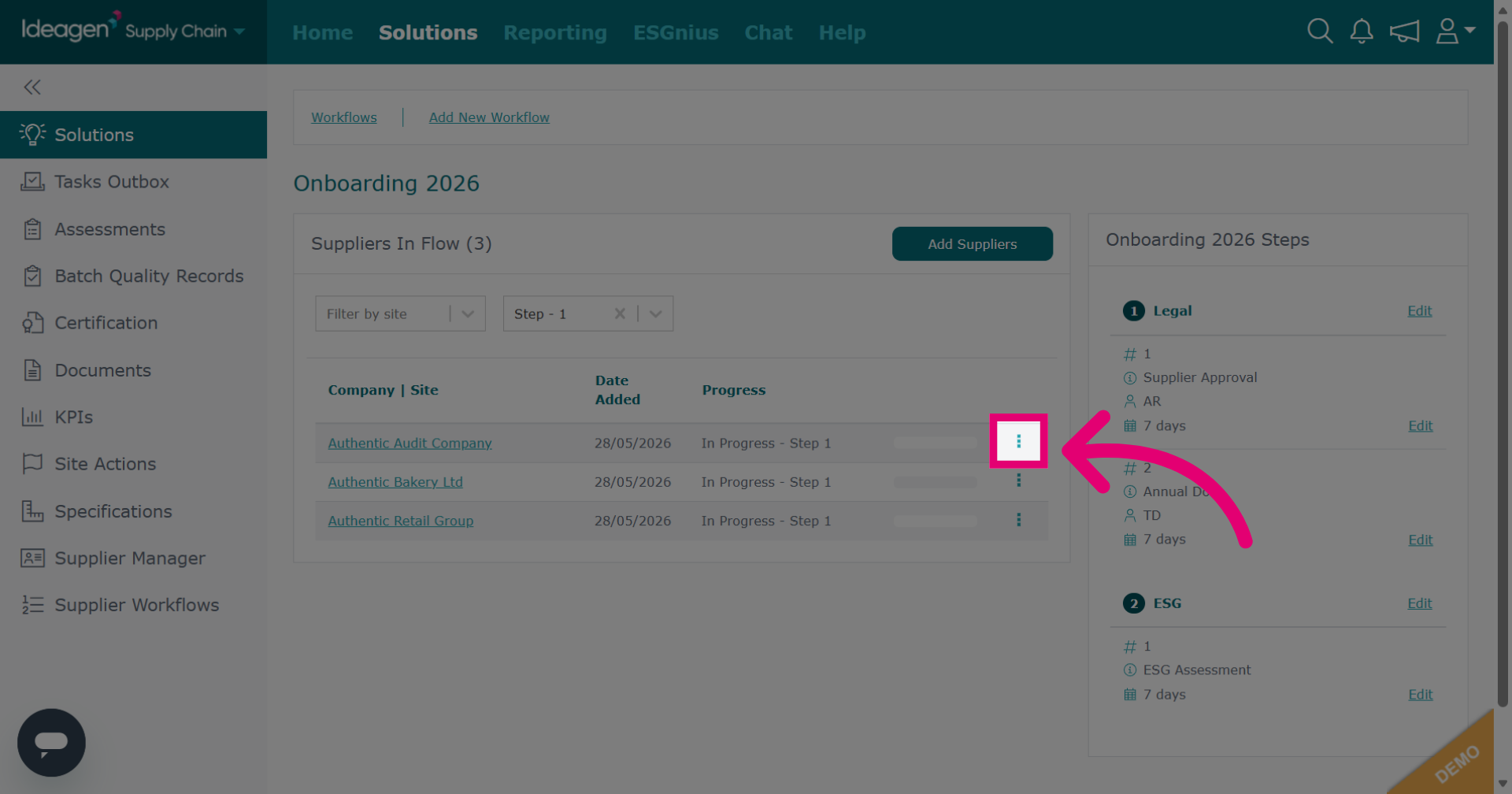Click the Specifications sidebar icon
Screen dimensions: 1512x794
point(32,511)
